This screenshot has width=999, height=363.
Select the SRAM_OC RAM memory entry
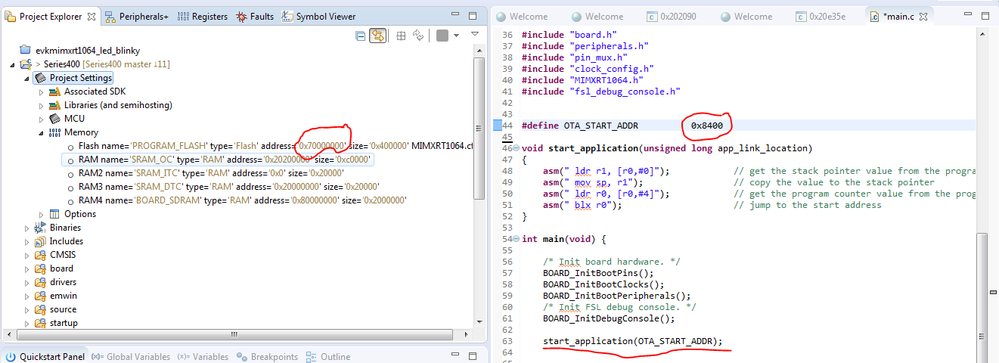click(x=218, y=160)
